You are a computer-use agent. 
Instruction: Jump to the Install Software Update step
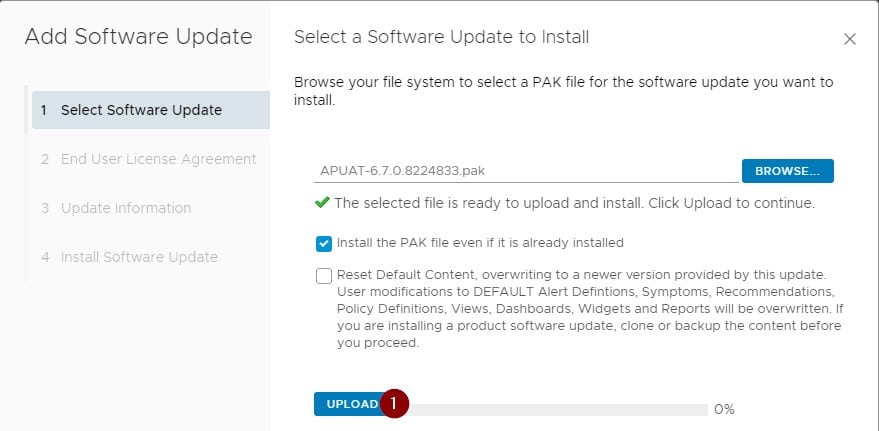[139, 257]
